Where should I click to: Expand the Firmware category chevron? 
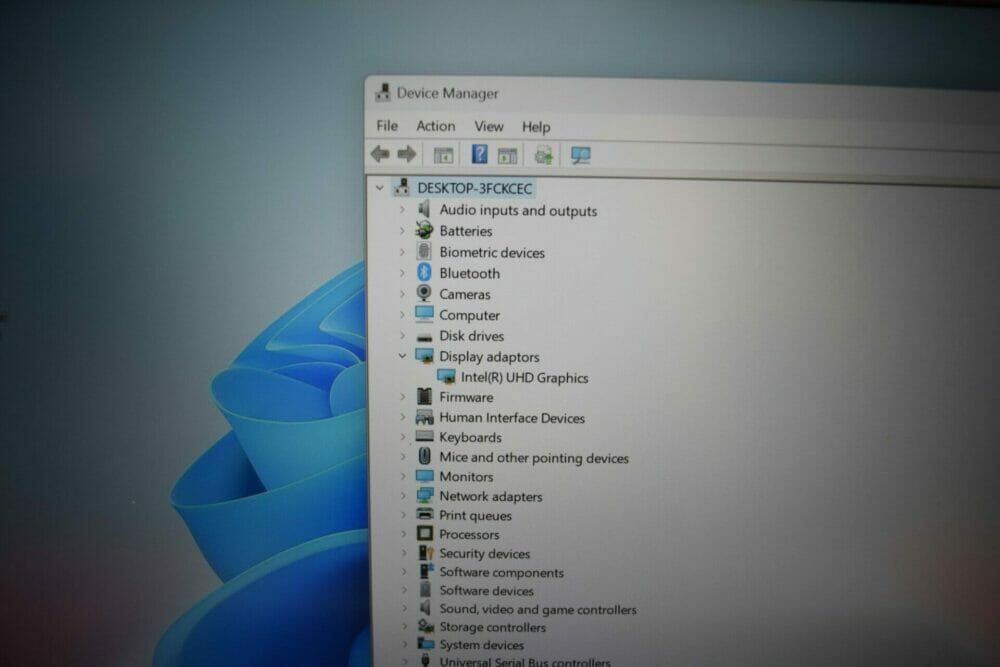[x=402, y=397]
